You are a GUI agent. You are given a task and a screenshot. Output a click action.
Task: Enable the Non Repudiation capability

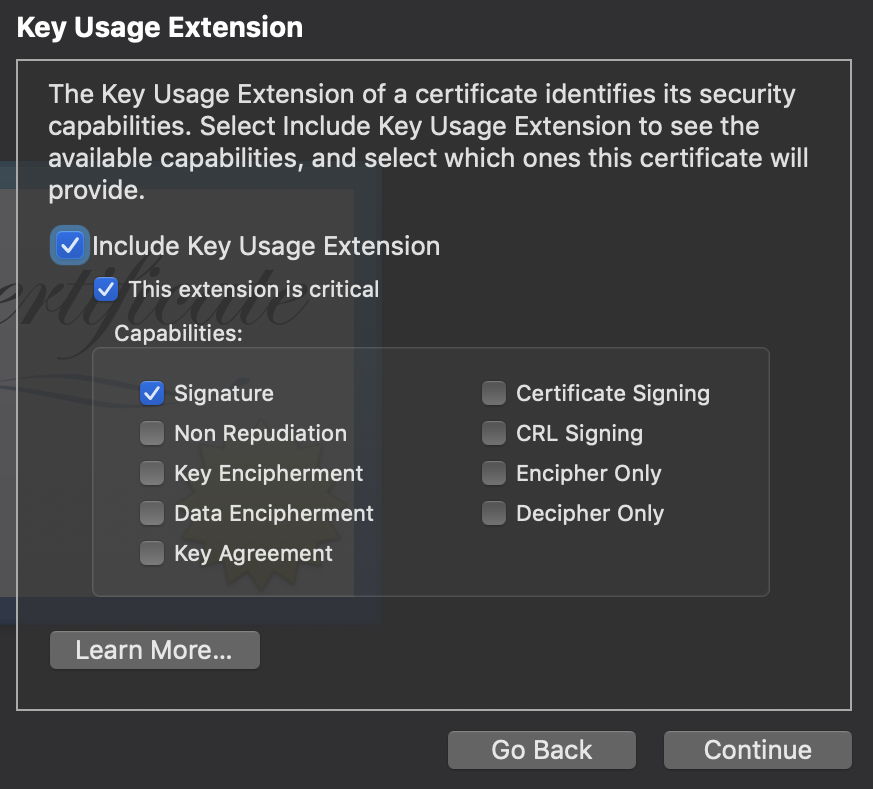(152, 434)
